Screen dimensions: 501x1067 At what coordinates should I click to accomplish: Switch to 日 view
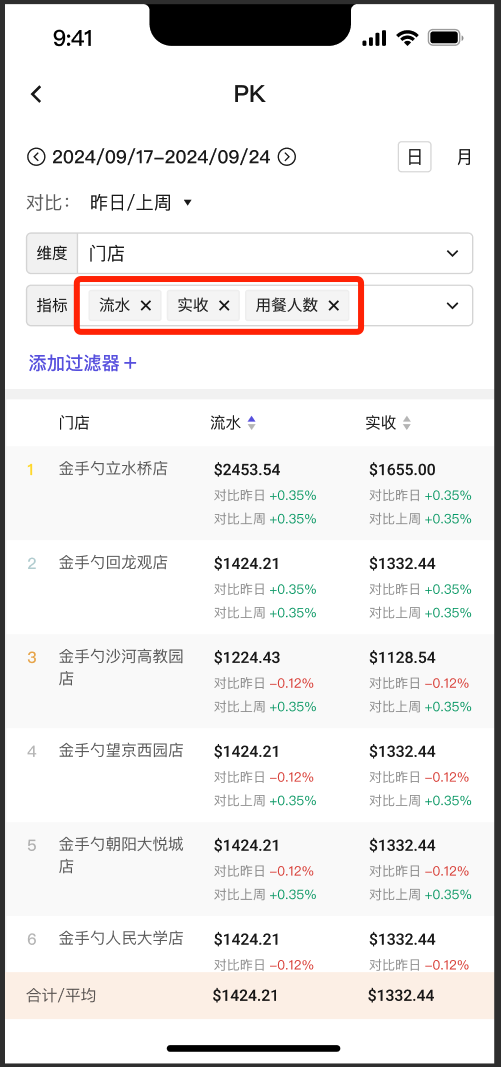click(x=415, y=157)
